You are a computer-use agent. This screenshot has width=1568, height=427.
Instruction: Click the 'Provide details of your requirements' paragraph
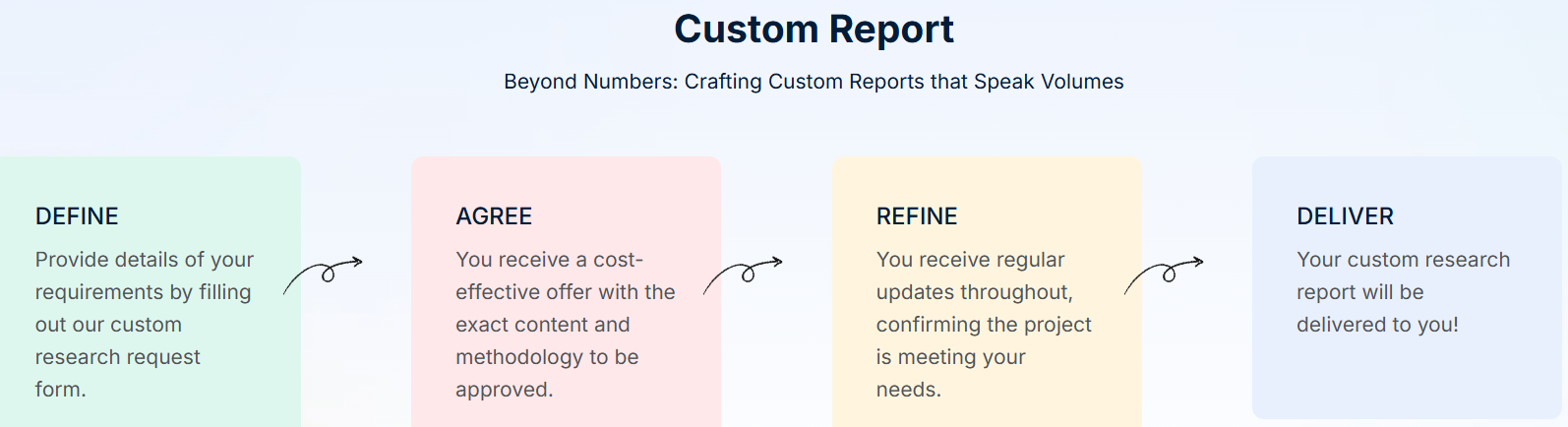(144, 308)
